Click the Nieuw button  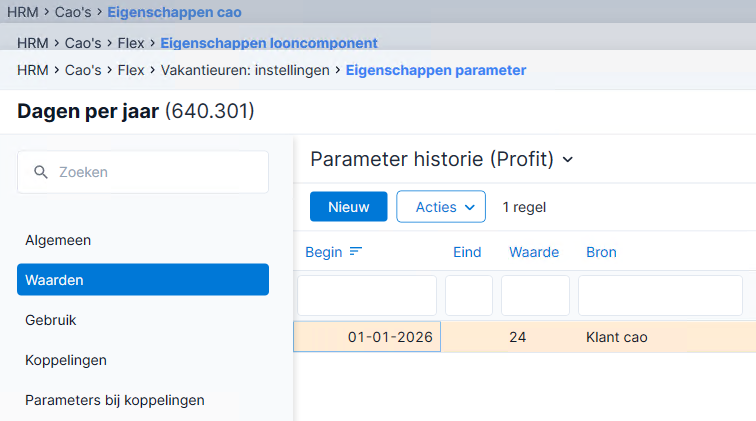[349, 207]
